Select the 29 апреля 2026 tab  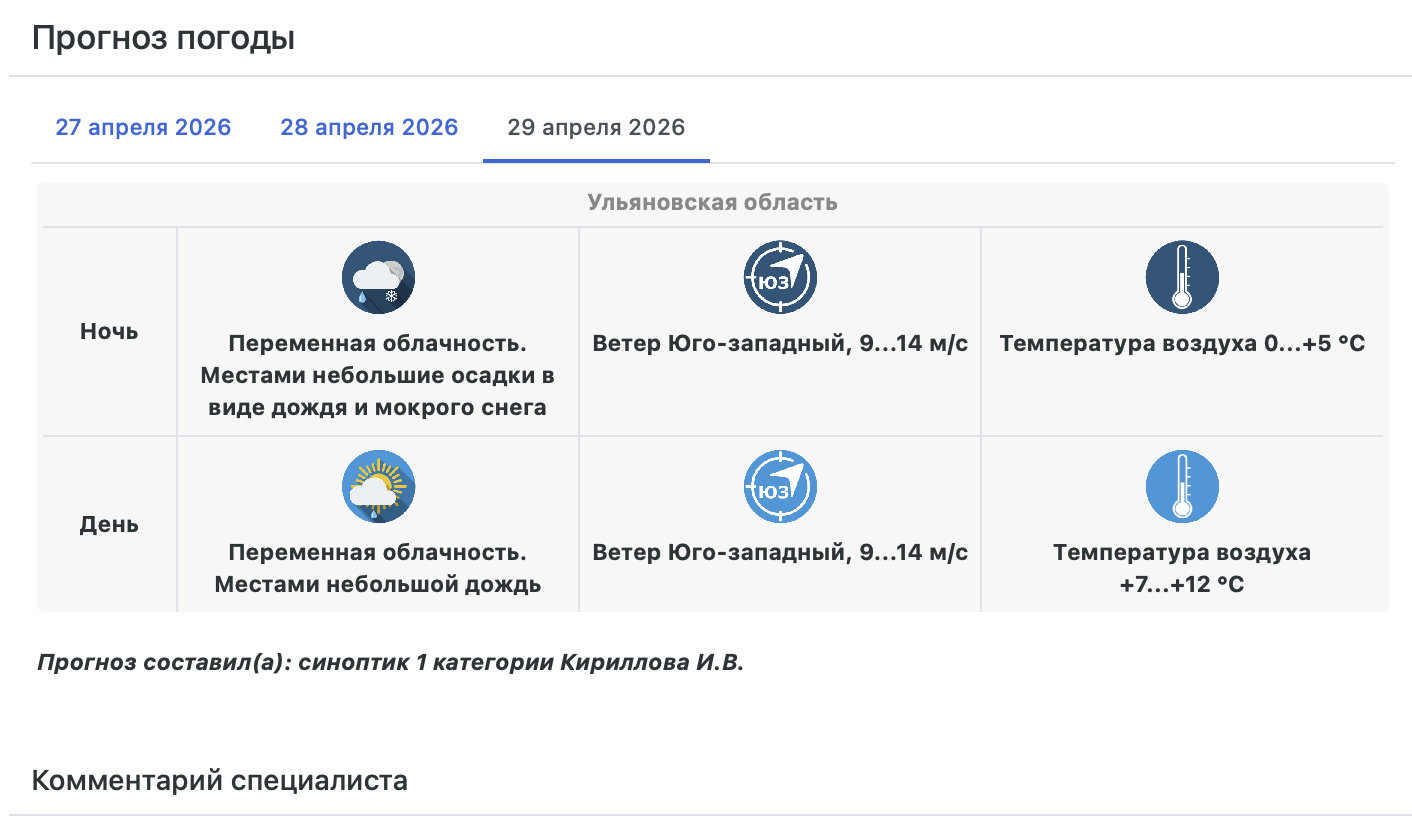click(596, 128)
